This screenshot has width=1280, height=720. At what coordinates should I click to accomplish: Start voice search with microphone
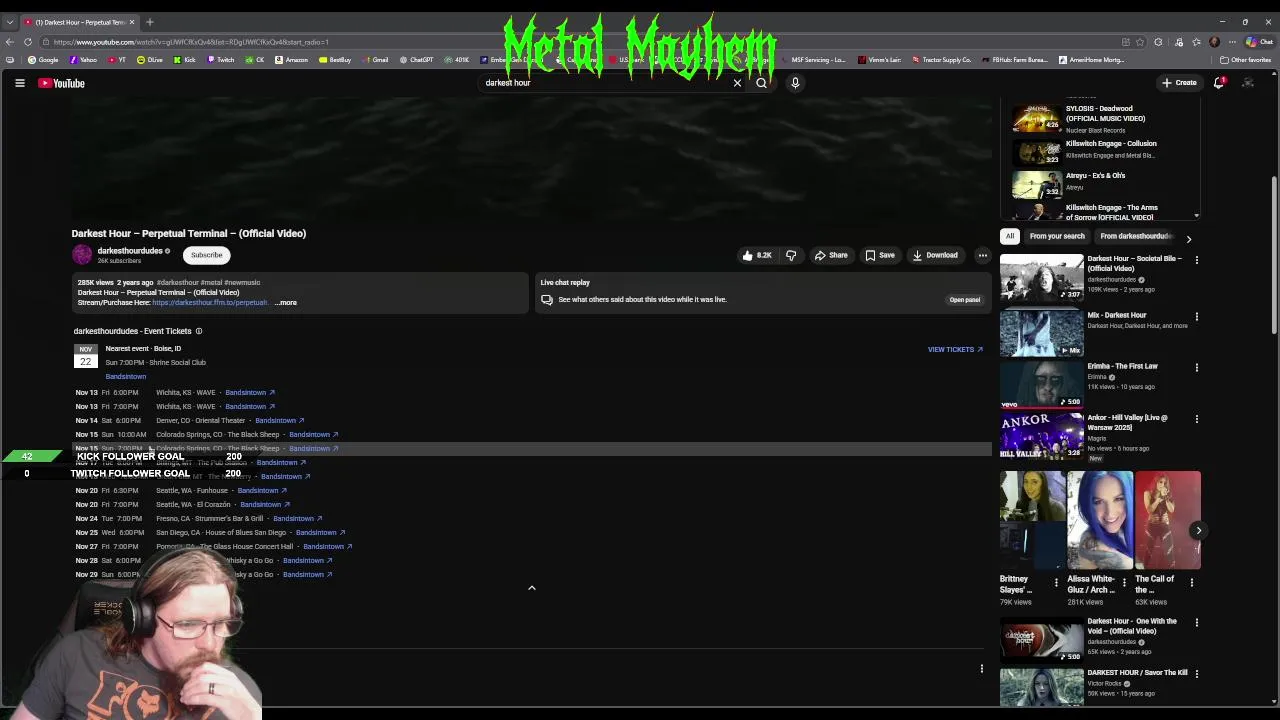tap(795, 83)
